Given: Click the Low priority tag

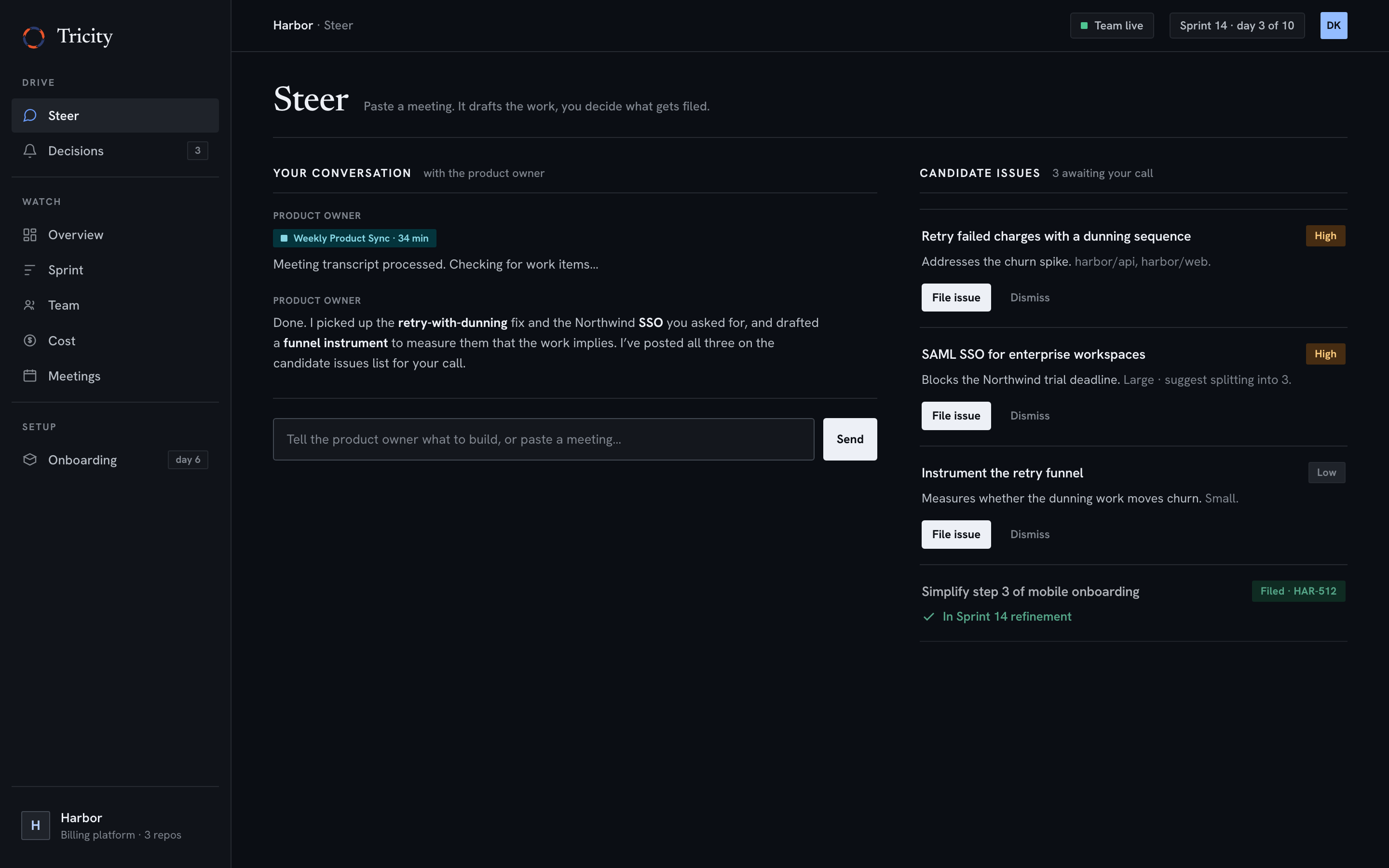Looking at the screenshot, I should pyautogui.click(x=1326, y=473).
